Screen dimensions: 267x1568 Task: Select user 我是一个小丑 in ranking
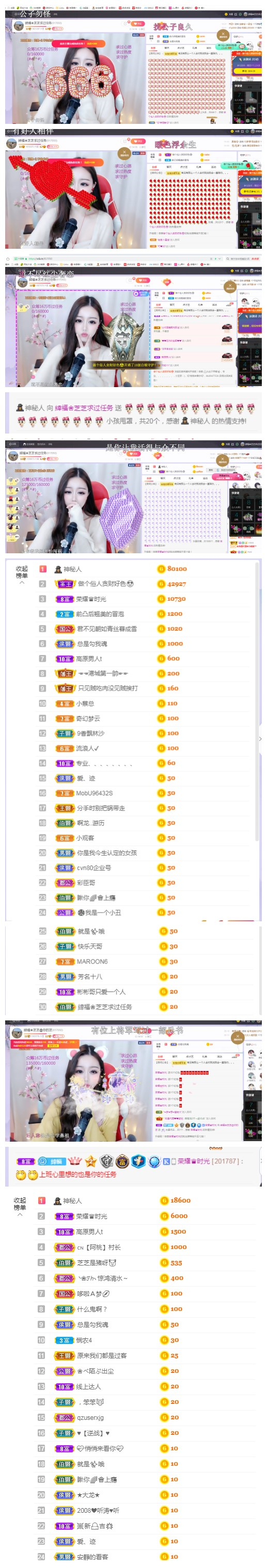coord(99,913)
